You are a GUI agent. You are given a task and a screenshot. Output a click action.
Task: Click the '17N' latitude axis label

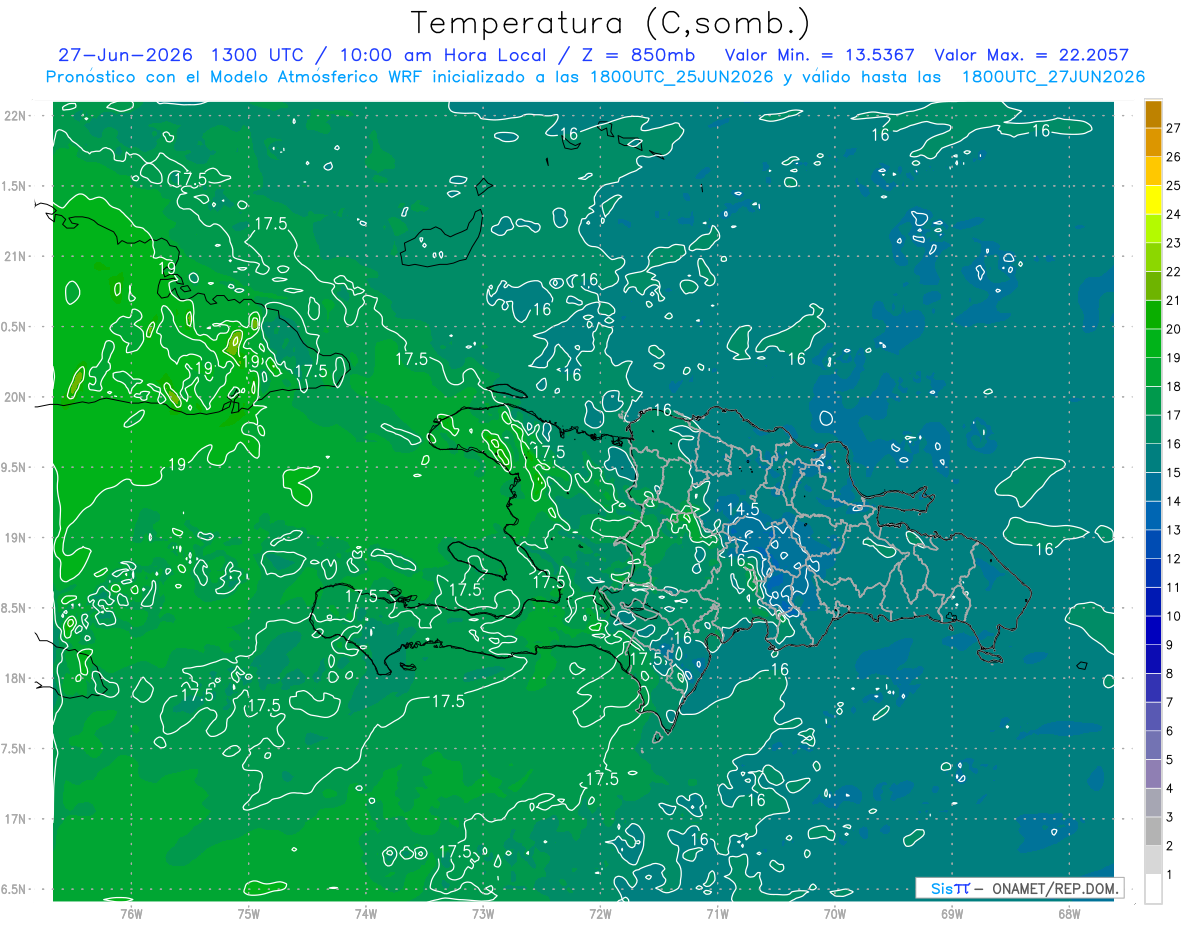tap(13, 819)
